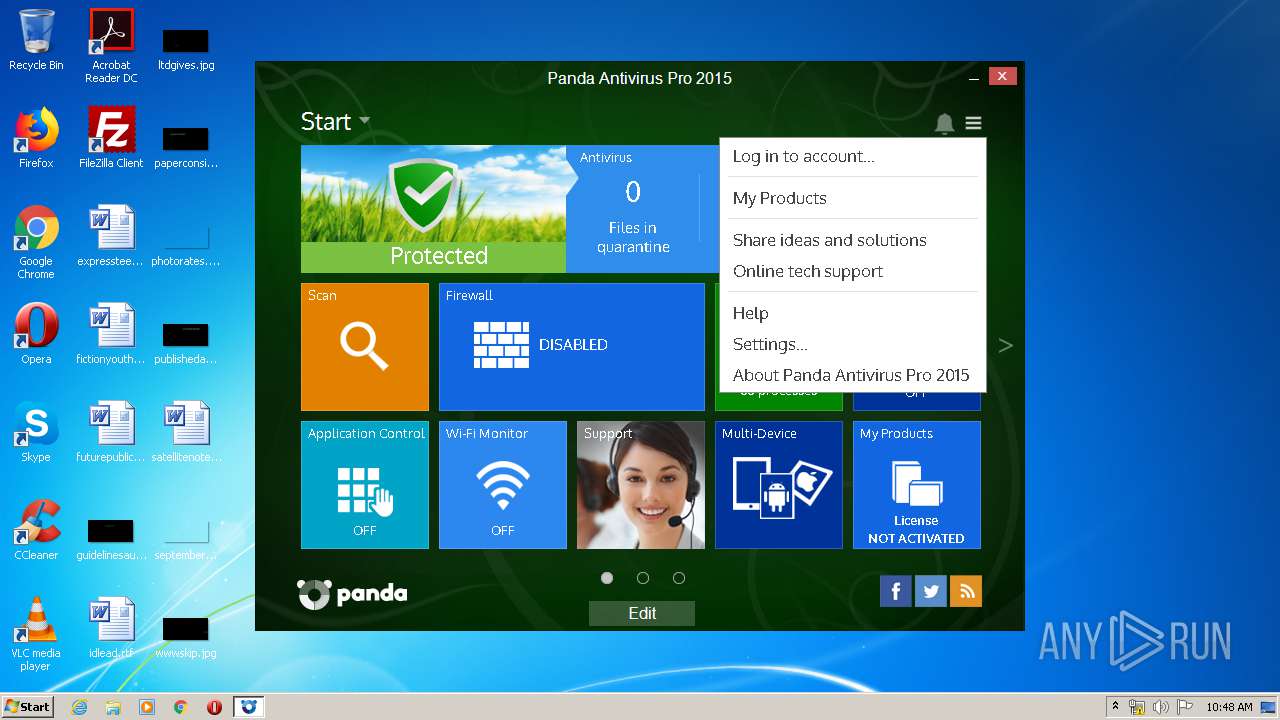Select the idlead.rtf desktop file

[111, 628]
